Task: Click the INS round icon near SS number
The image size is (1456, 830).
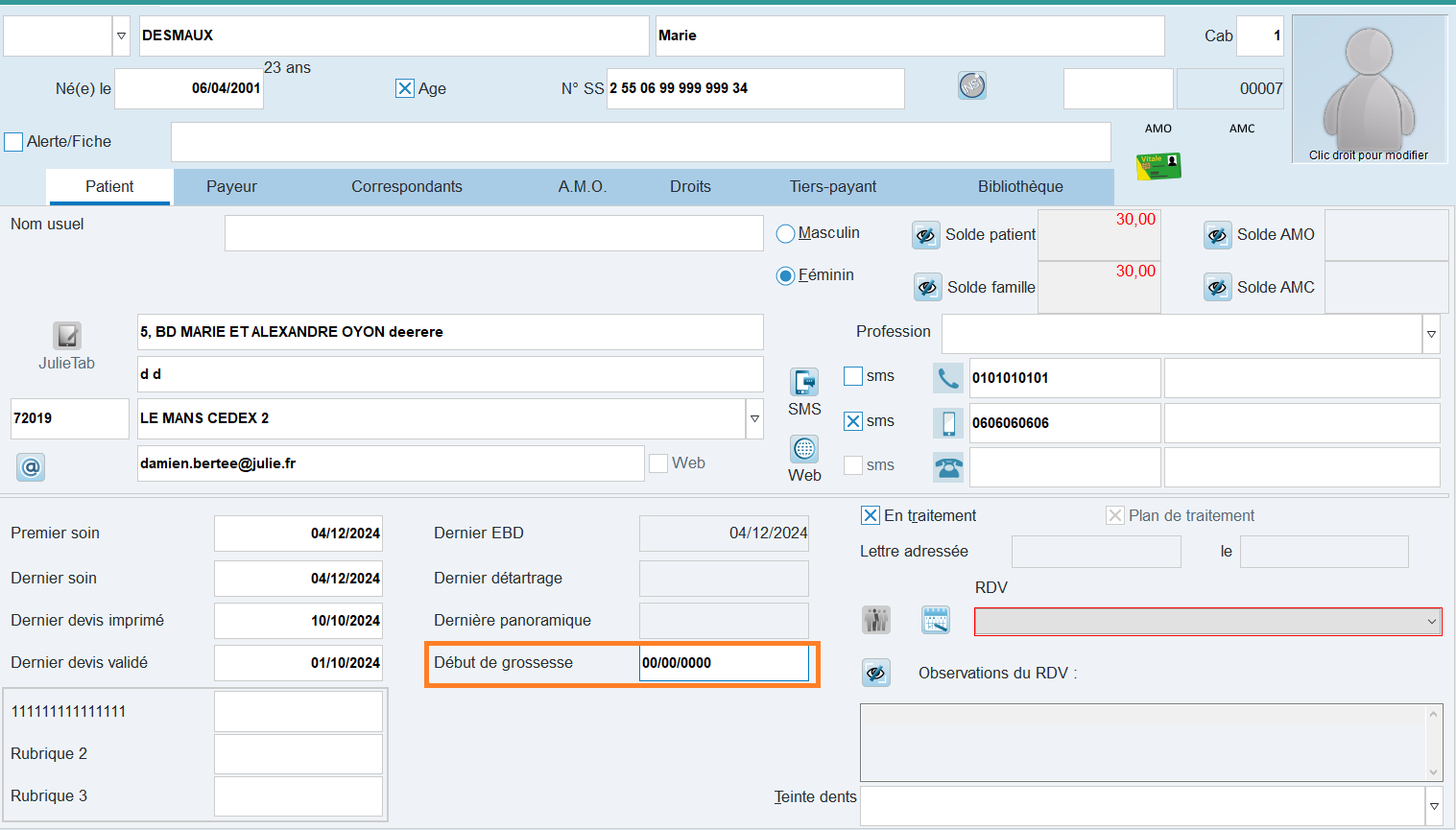Action: 971,86
